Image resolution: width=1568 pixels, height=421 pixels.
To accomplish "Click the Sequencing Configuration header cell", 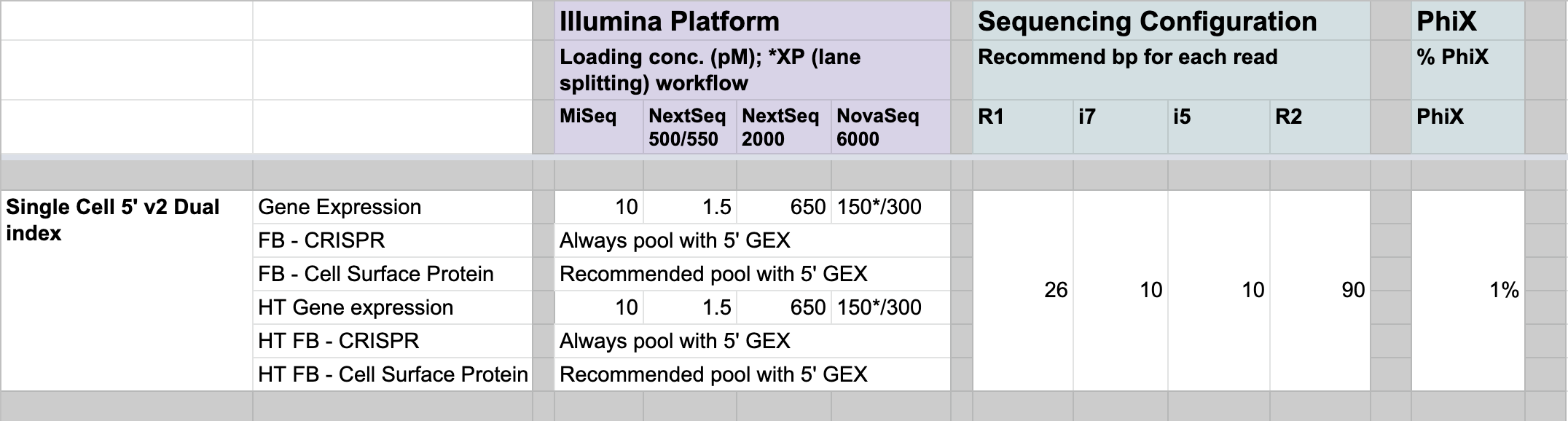I will click(1171, 21).
